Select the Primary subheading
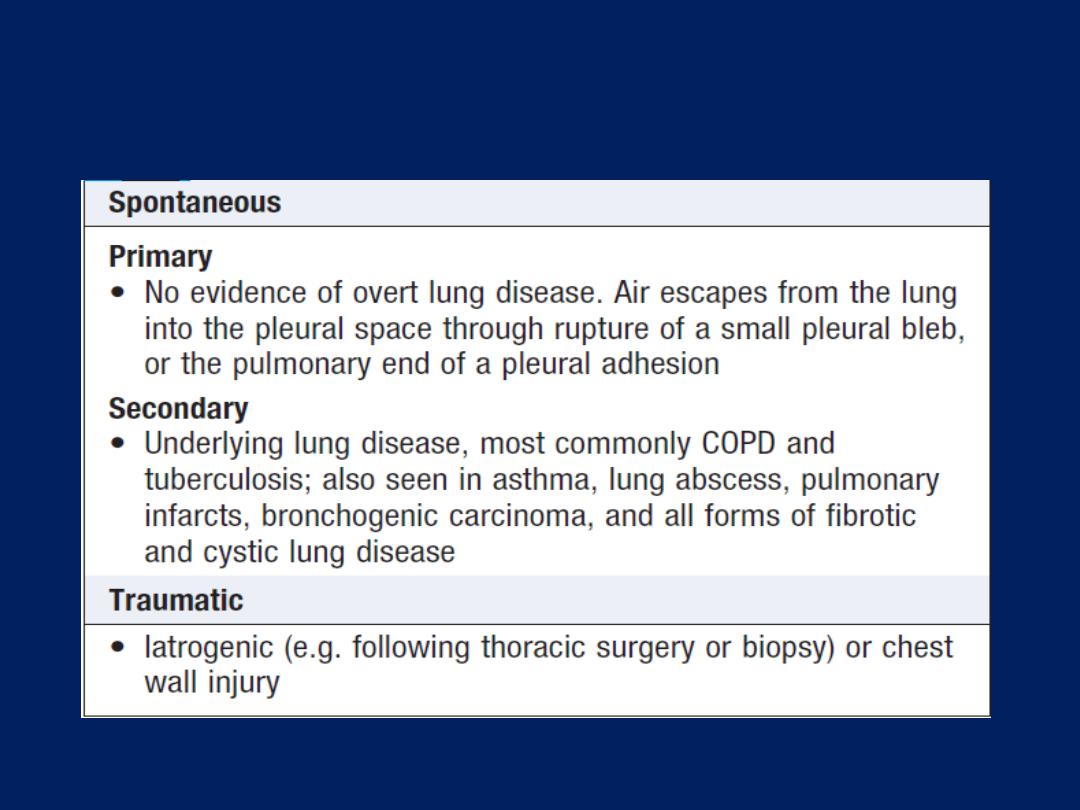 tap(160, 257)
